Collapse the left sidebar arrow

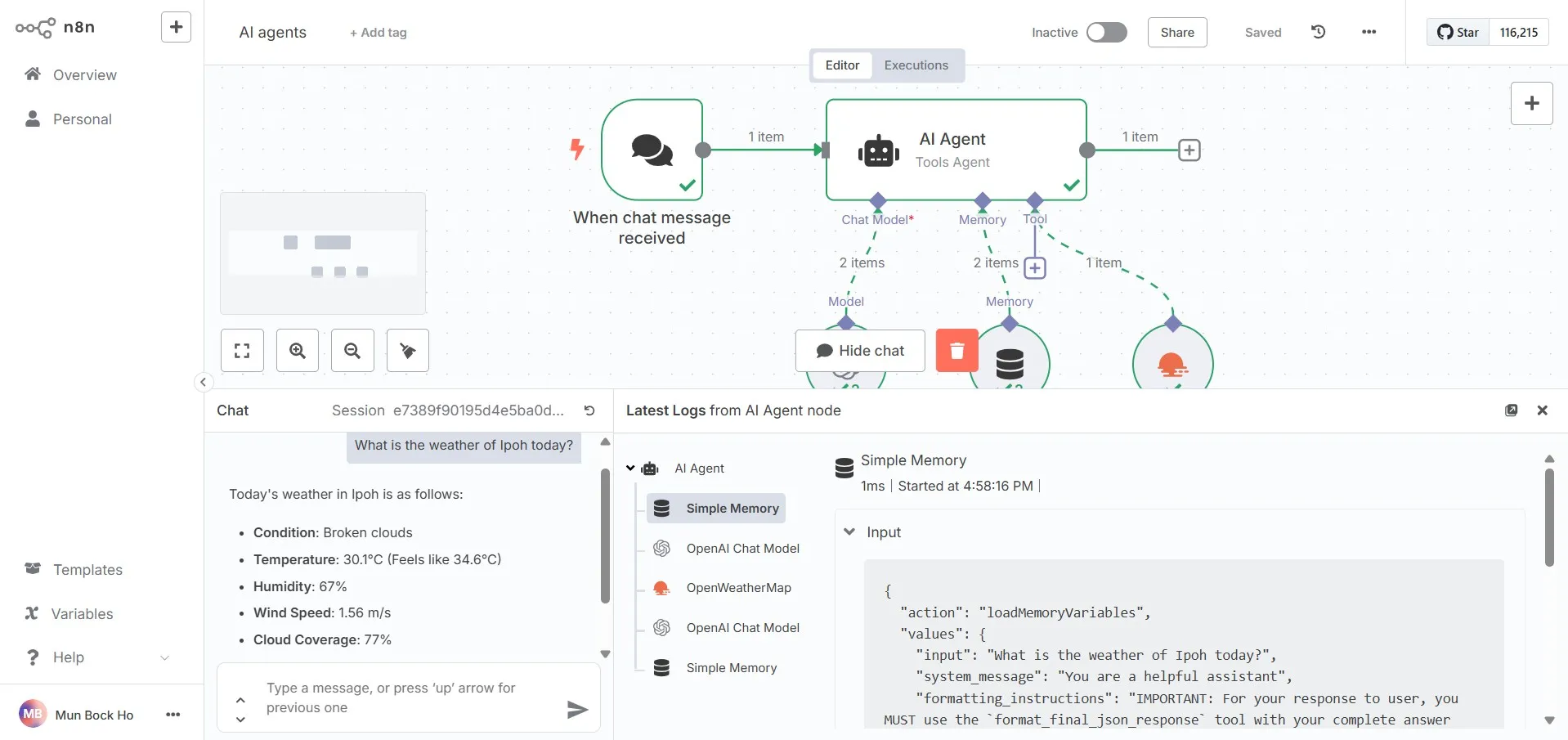[x=203, y=382]
